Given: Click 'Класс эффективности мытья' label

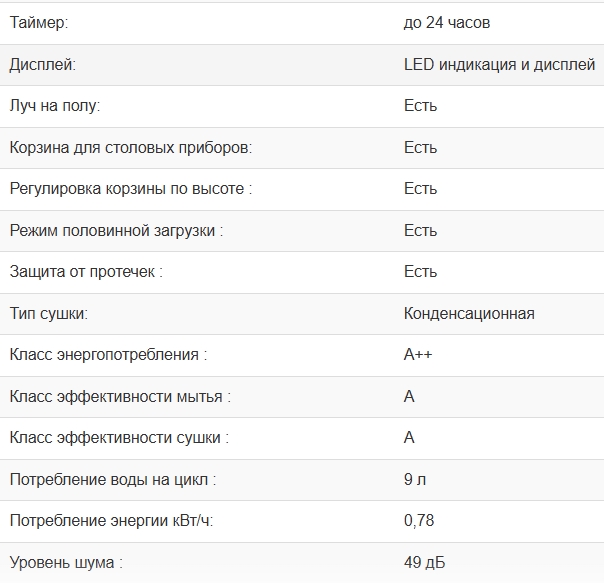Looking at the screenshot, I should [120, 396].
